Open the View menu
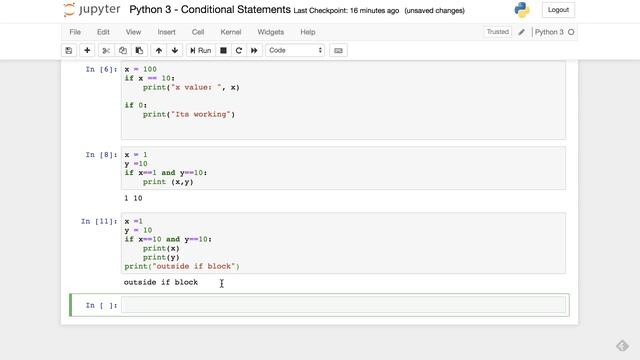The width and height of the screenshot is (640, 360). point(133,32)
